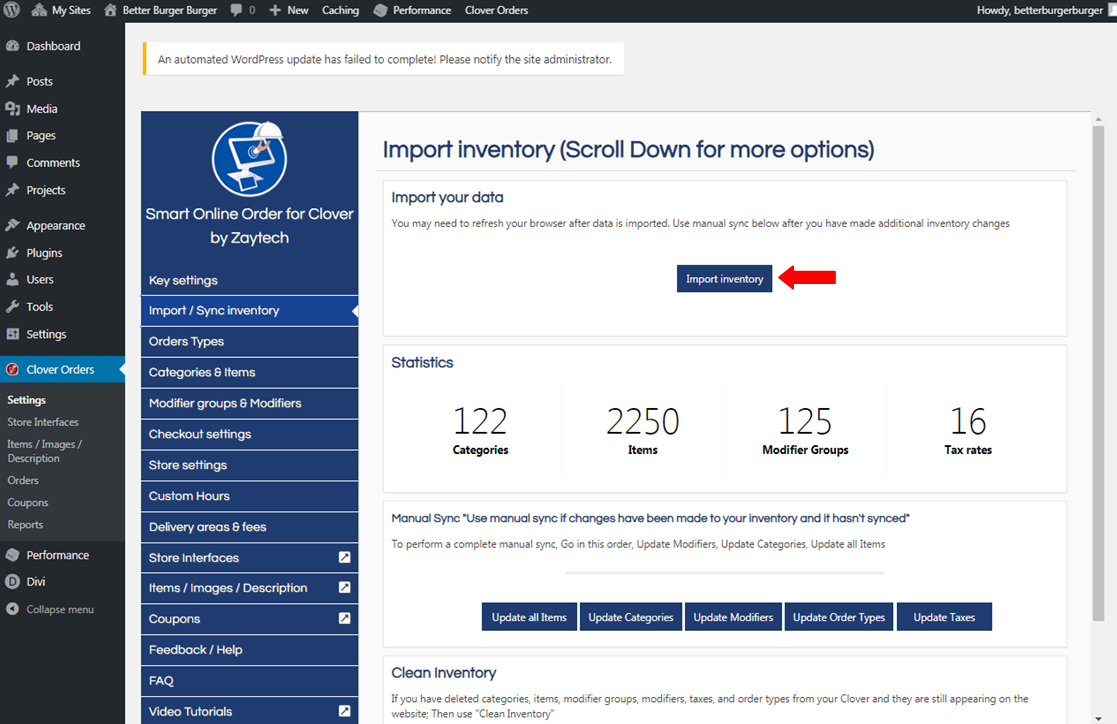Click external link icon beside Items / Images / Description
Viewport: 1117px width, 724px height.
[344, 587]
